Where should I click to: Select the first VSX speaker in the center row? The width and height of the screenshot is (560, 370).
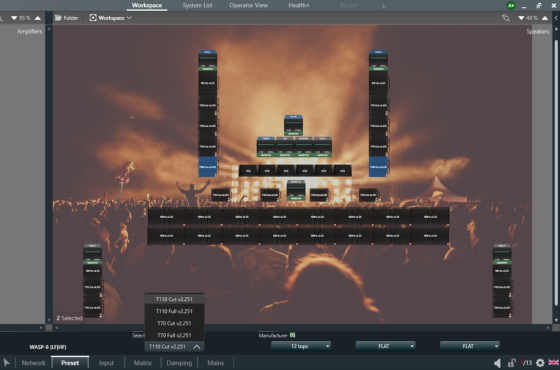pos(248,171)
